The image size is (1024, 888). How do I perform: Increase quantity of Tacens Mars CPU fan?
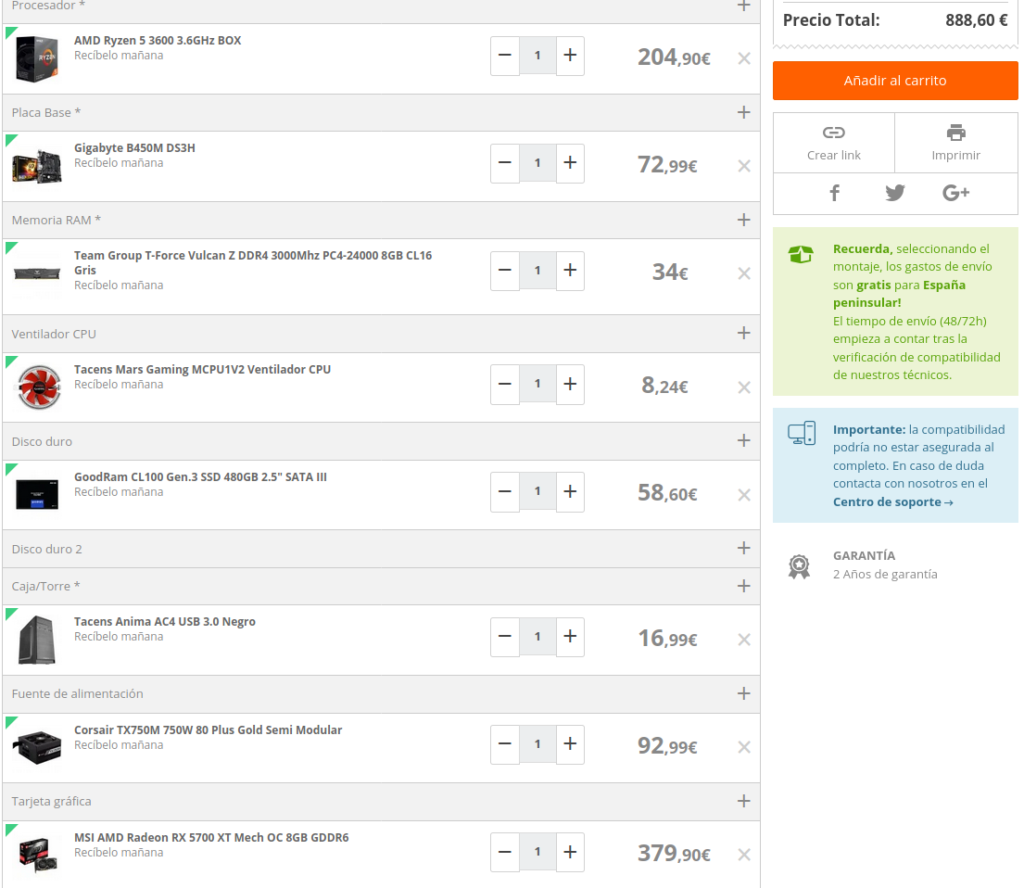coord(570,384)
